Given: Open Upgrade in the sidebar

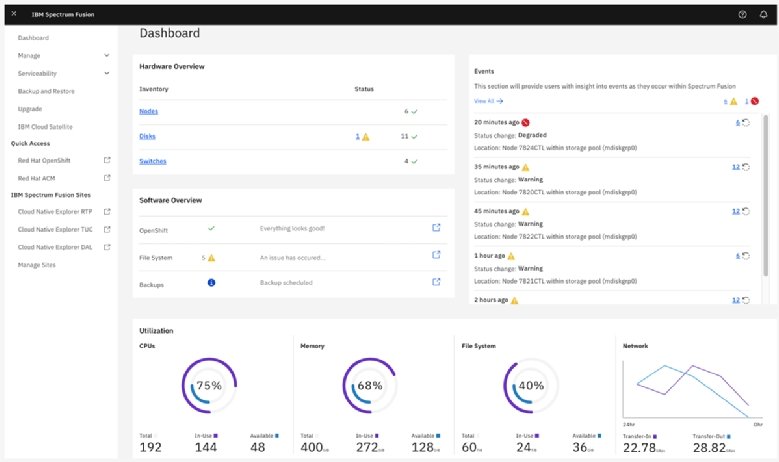Looking at the screenshot, I should (30, 109).
